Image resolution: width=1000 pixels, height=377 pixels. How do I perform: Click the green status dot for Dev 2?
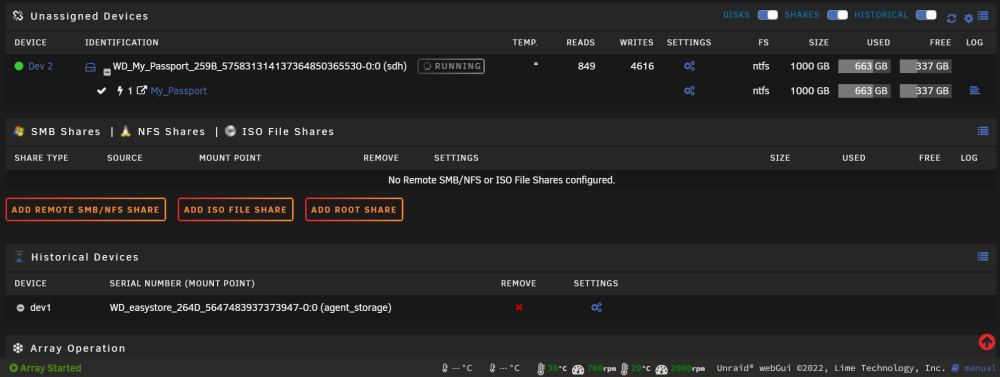(18, 66)
